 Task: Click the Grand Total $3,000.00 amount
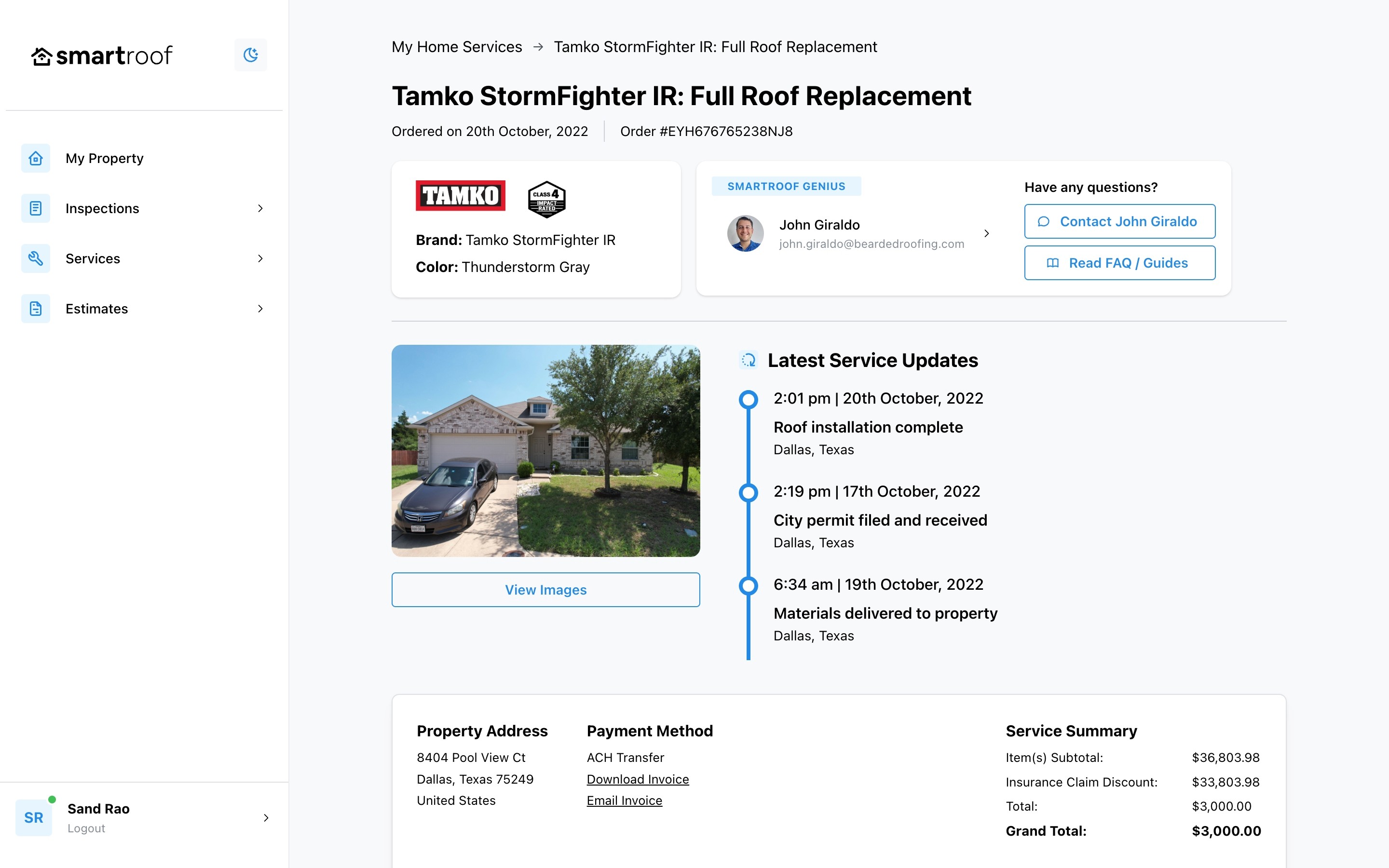pyautogui.click(x=1226, y=831)
